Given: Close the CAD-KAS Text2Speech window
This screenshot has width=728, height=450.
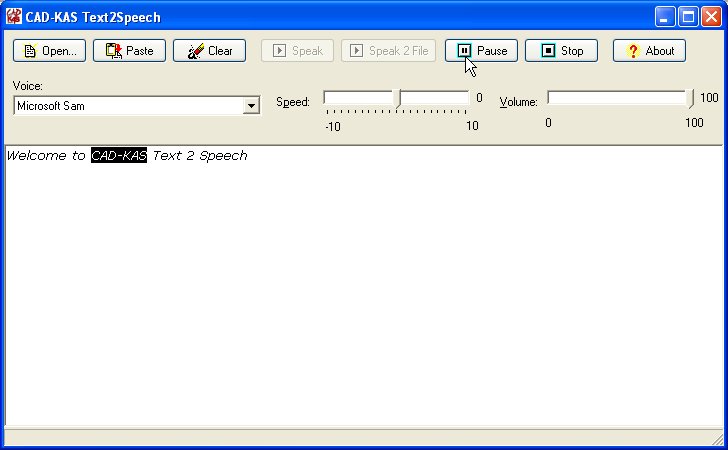Looking at the screenshot, I should 710,17.
